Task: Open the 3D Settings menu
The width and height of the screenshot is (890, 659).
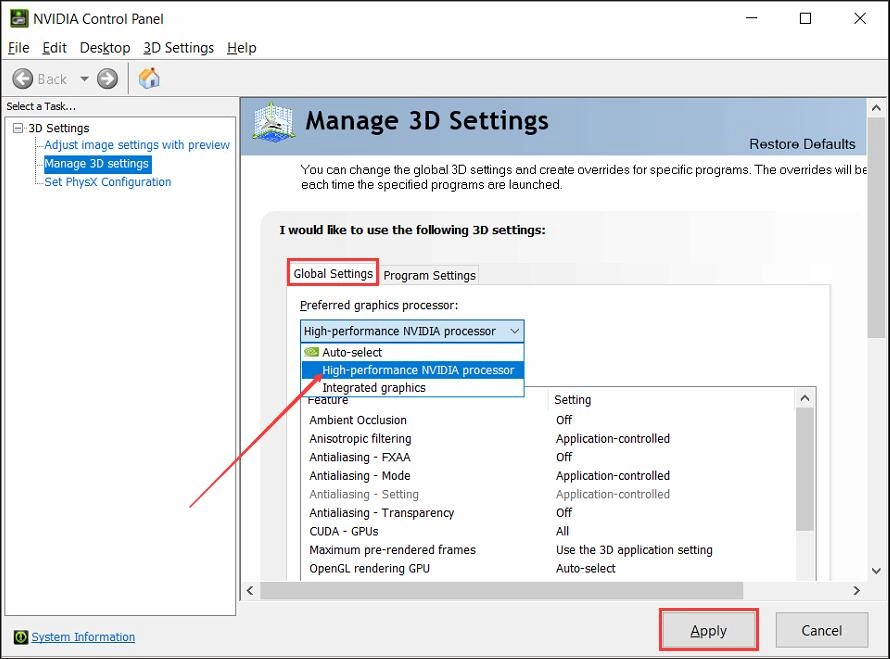Action: point(180,47)
